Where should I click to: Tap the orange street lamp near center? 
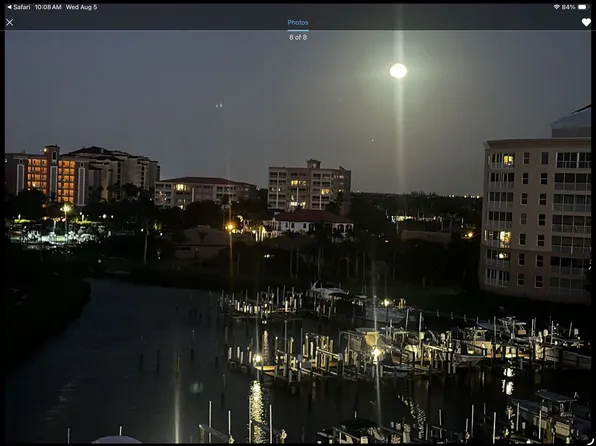point(230,227)
